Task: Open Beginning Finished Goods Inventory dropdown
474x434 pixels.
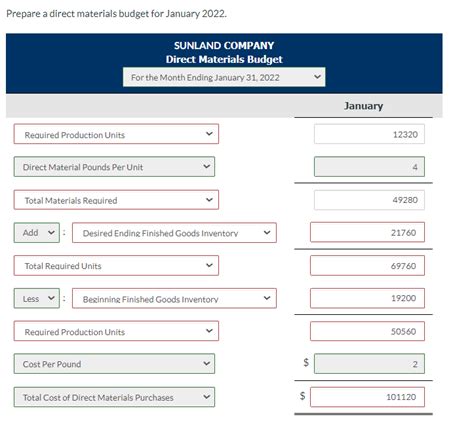Action: [x=174, y=298]
